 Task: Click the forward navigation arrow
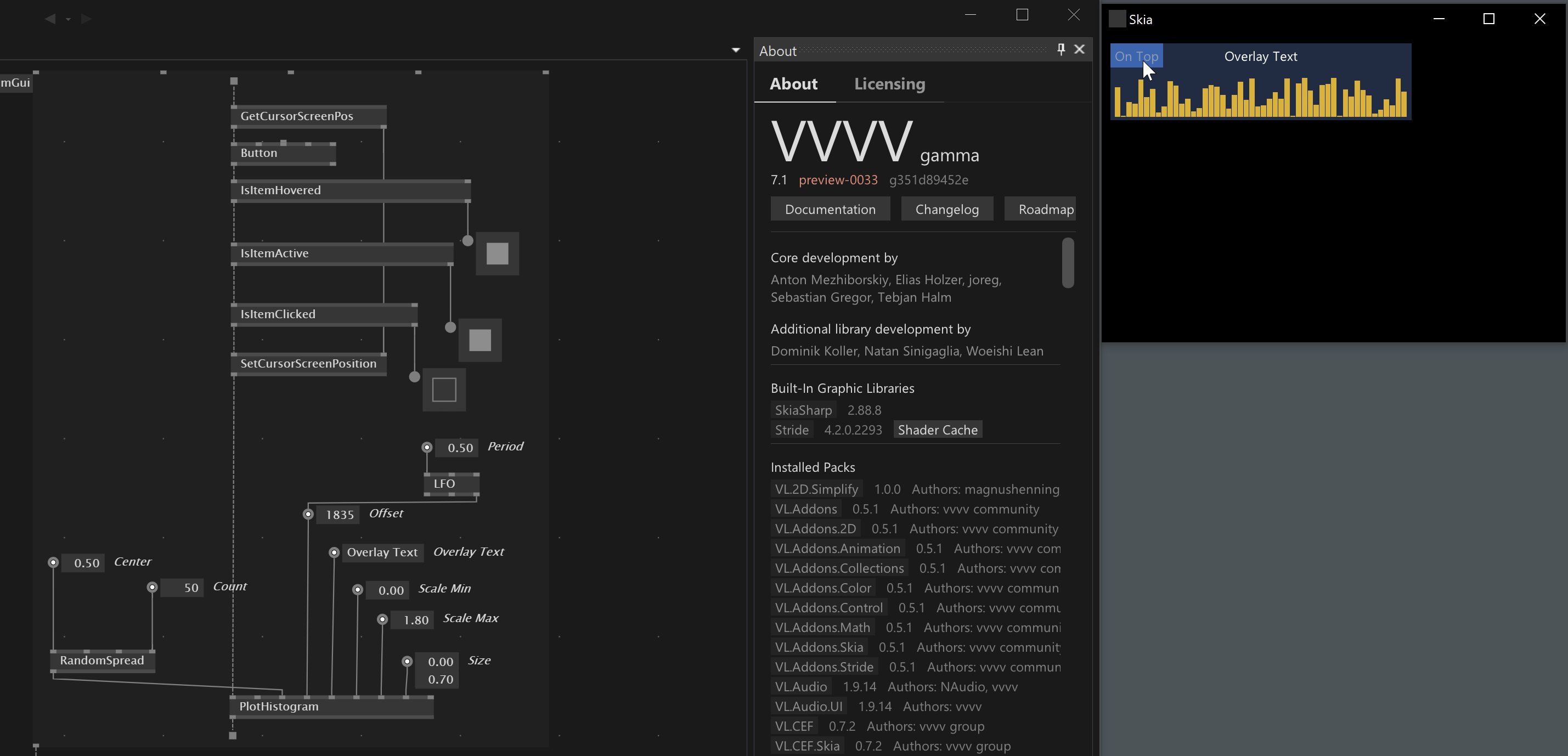point(87,19)
